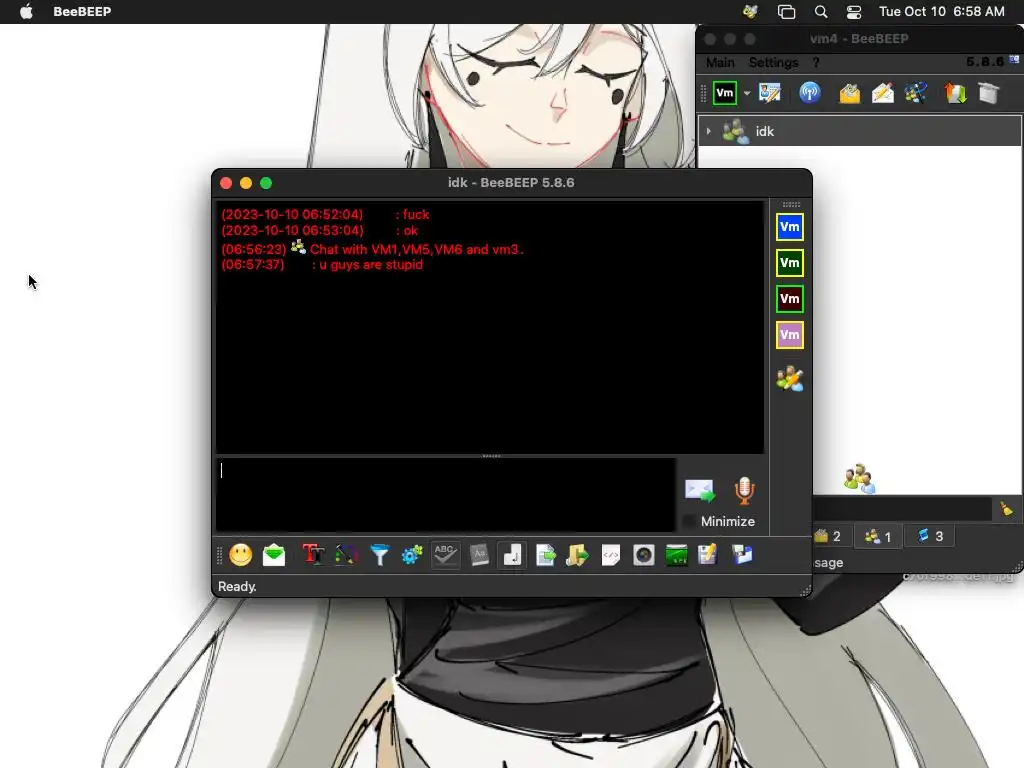Click the message input field
Viewport: 1024px width, 768px height.
click(x=445, y=494)
